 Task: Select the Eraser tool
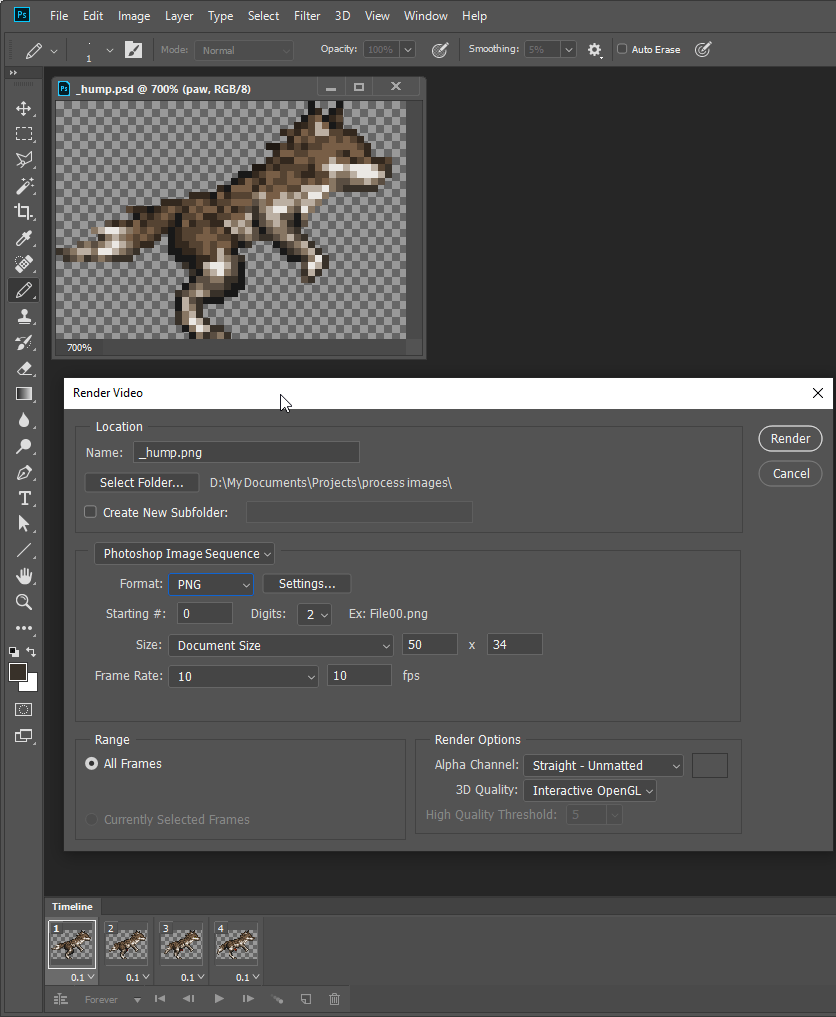click(x=24, y=368)
